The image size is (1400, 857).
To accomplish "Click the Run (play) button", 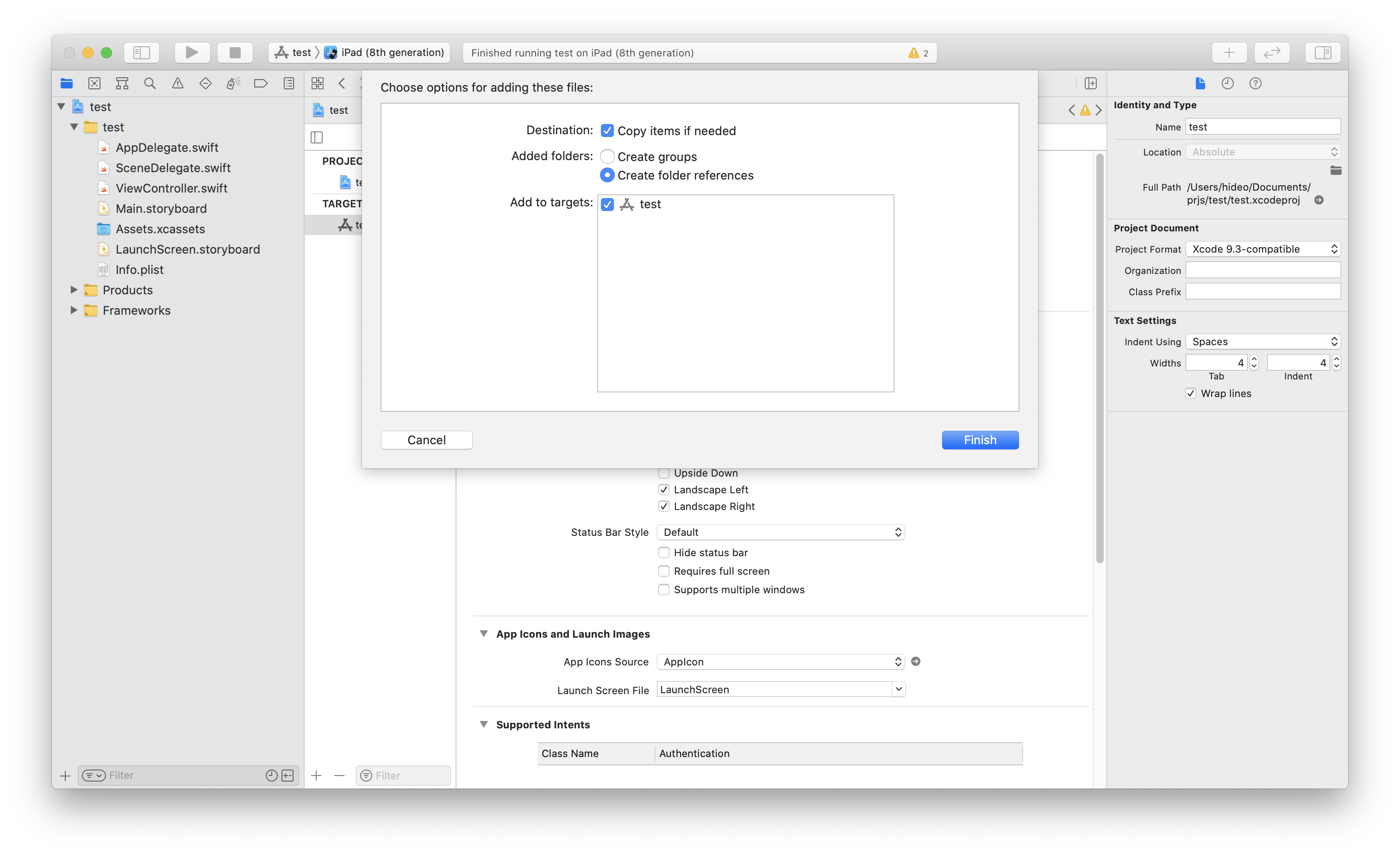I will (192, 53).
